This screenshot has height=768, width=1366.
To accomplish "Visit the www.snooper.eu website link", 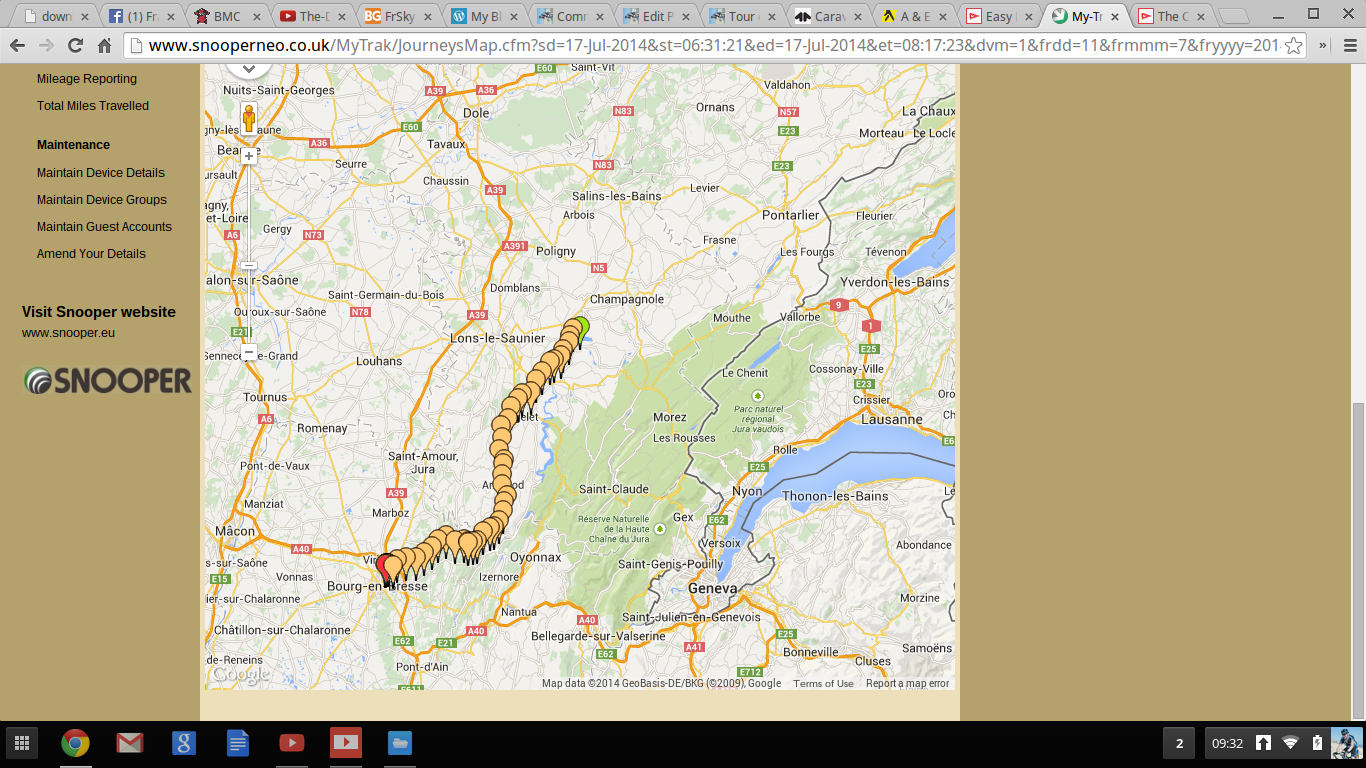I will [x=69, y=333].
